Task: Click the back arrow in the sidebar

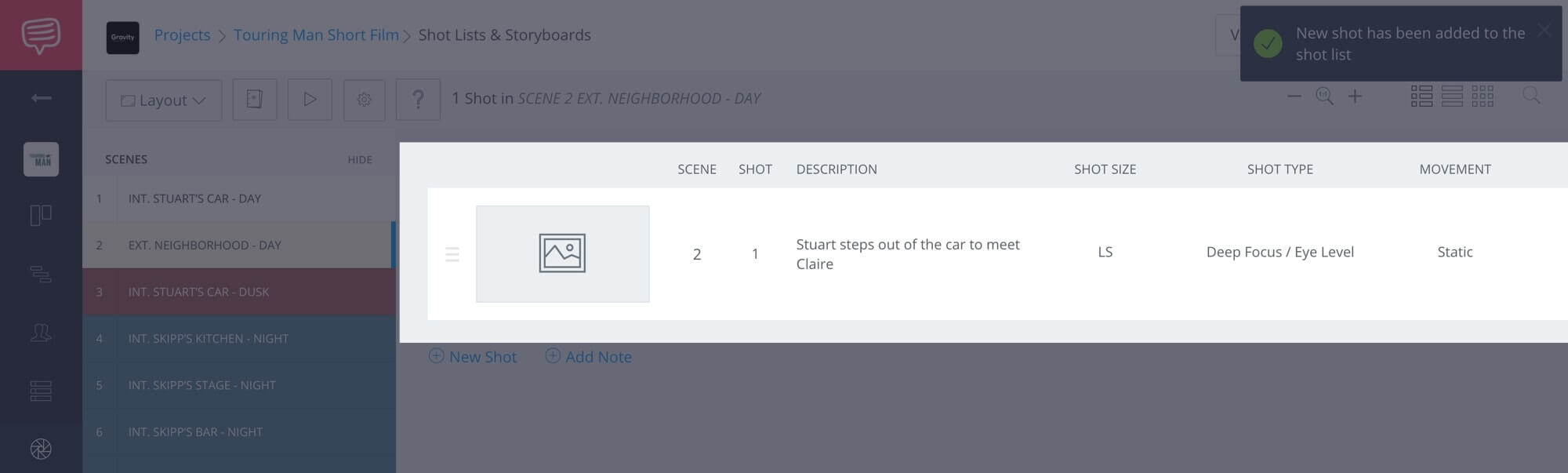Action: pos(41,98)
